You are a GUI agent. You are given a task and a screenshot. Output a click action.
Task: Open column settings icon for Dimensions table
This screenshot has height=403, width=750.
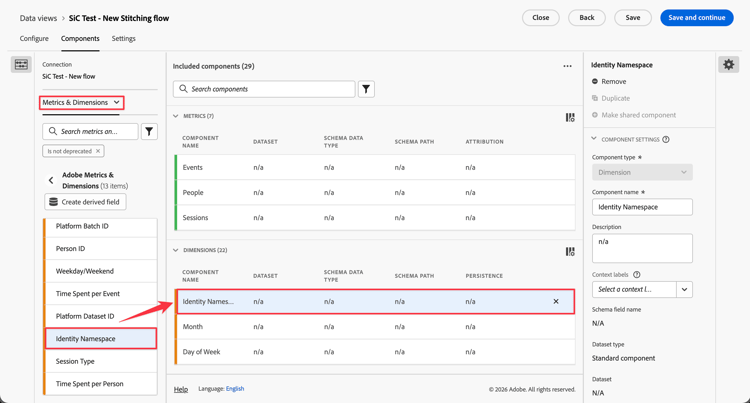570,252
